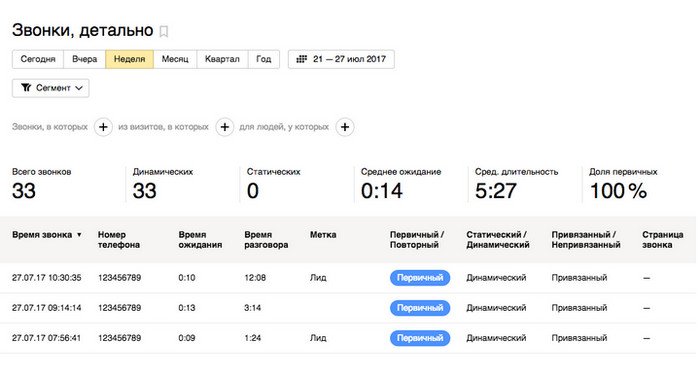The width and height of the screenshot is (700, 377).
Task: Click Среднее ожидание value 0:14
Action: pyautogui.click(x=382, y=191)
